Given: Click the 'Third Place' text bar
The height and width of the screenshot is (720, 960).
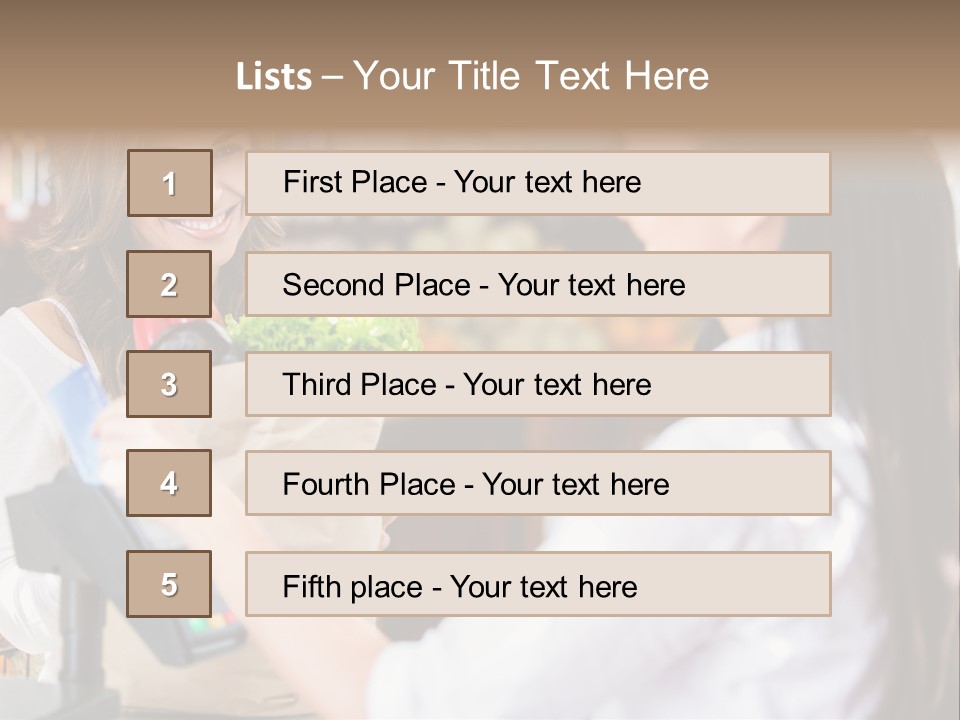Looking at the screenshot, I should [538, 384].
